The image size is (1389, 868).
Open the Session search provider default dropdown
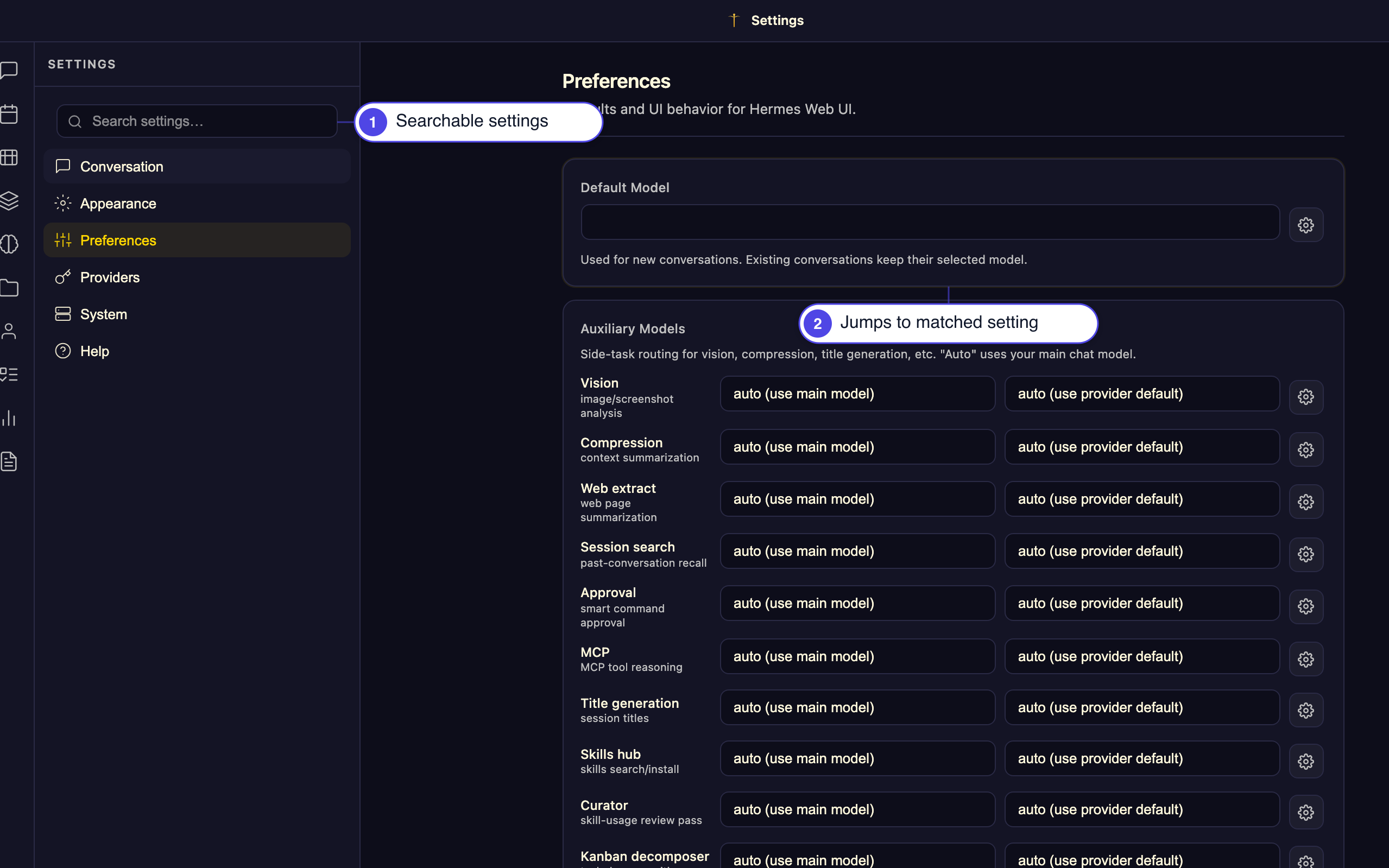tap(1141, 551)
